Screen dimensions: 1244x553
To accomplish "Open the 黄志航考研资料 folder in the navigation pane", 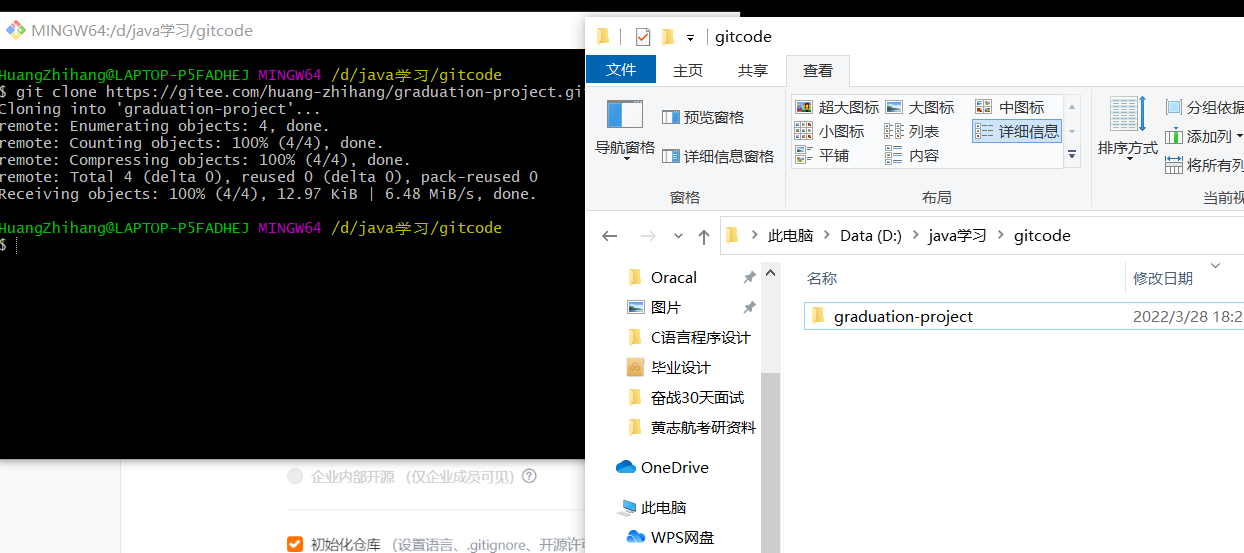I will (x=703, y=427).
